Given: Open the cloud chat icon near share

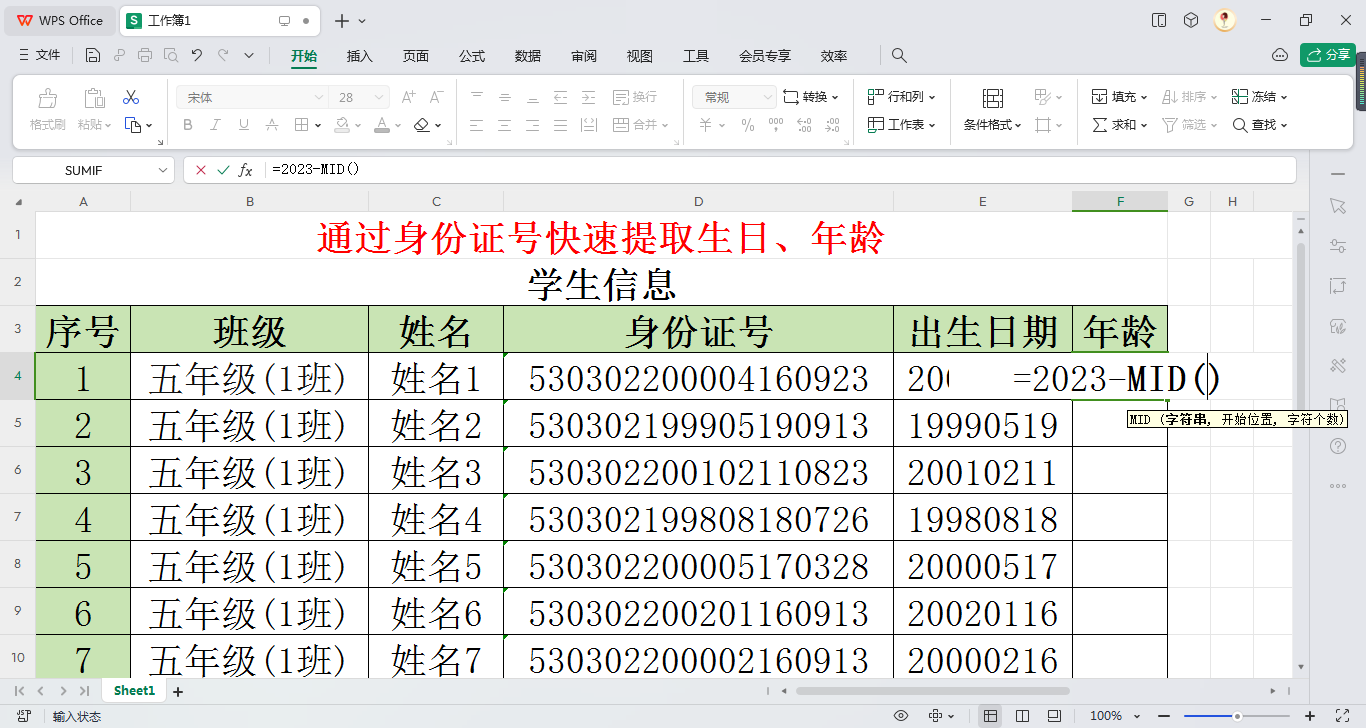Looking at the screenshot, I should (1280, 55).
